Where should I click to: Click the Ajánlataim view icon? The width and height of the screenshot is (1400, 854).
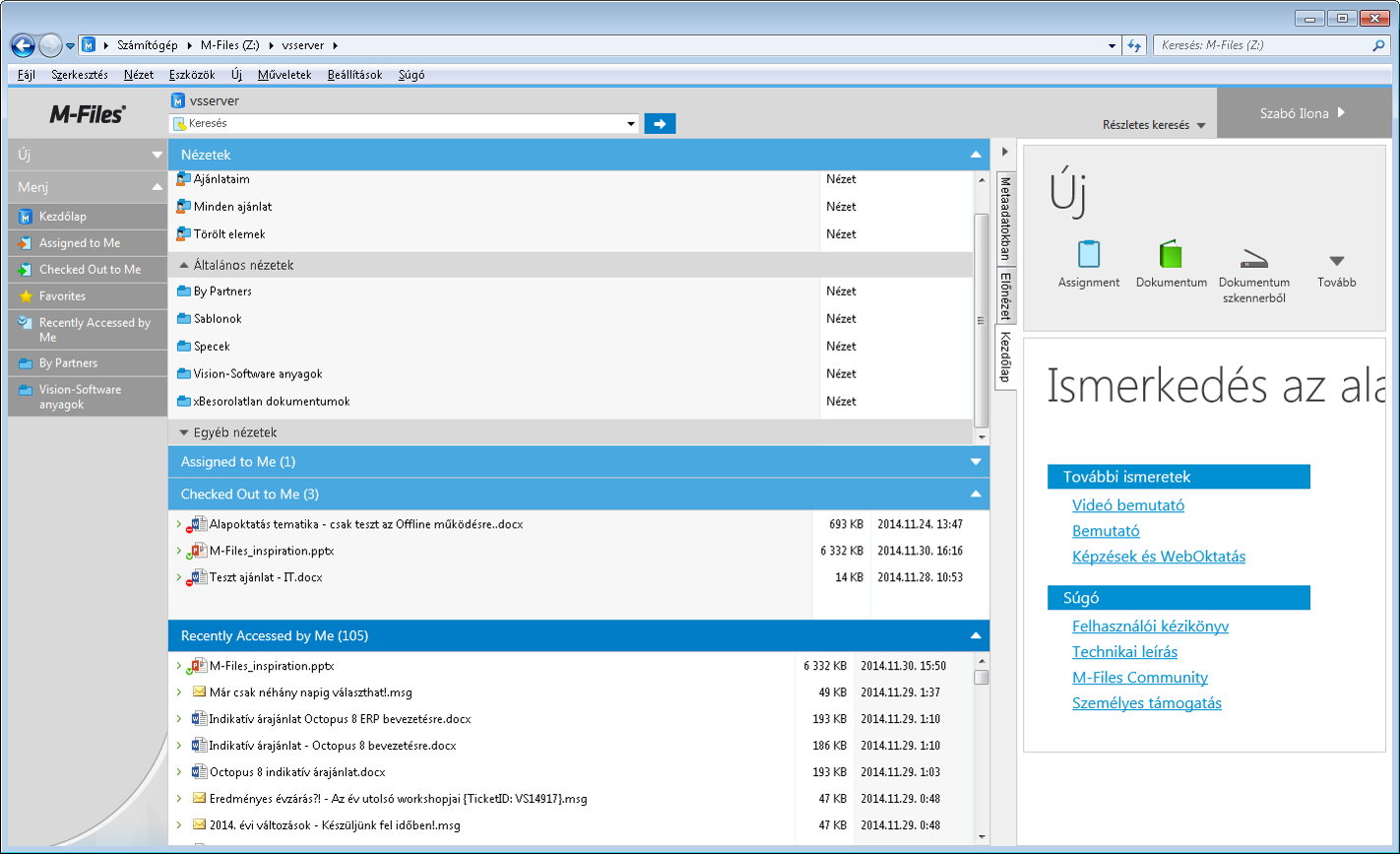pyautogui.click(x=183, y=179)
